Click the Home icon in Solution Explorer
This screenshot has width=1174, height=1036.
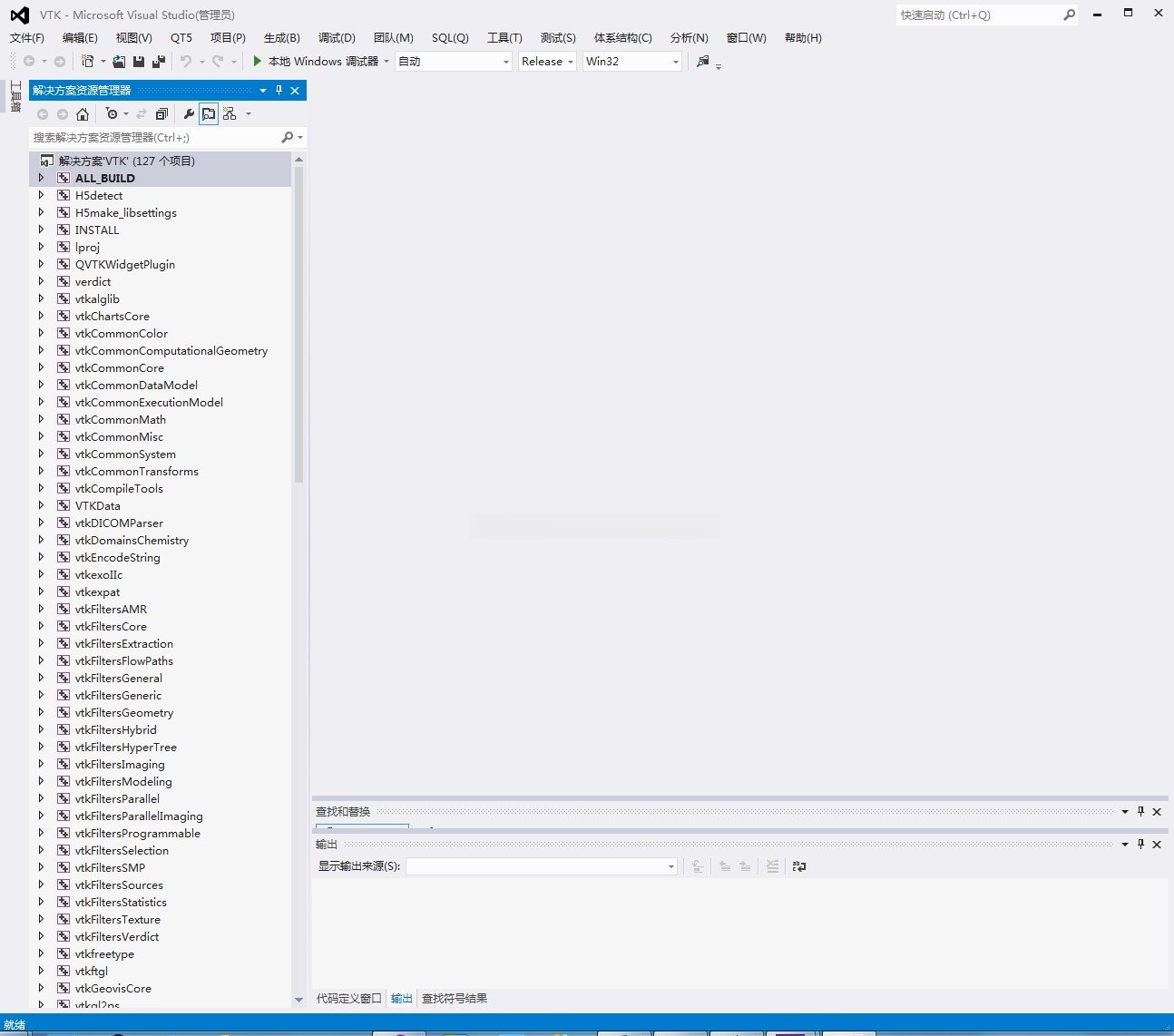tap(83, 114)
